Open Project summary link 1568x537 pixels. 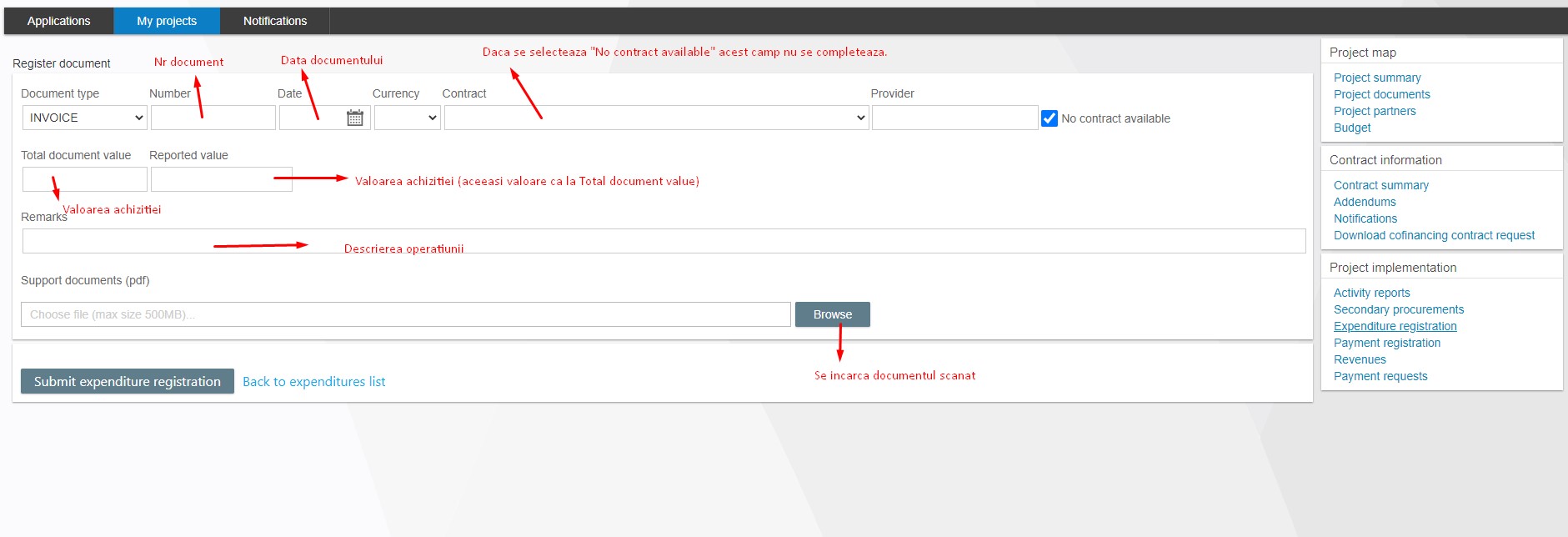click(1377, 78)
